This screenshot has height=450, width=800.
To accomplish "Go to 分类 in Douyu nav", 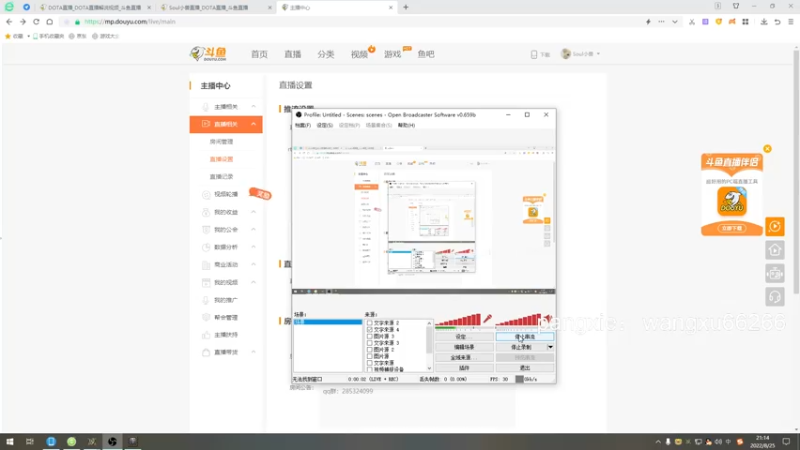I will 326,54.
